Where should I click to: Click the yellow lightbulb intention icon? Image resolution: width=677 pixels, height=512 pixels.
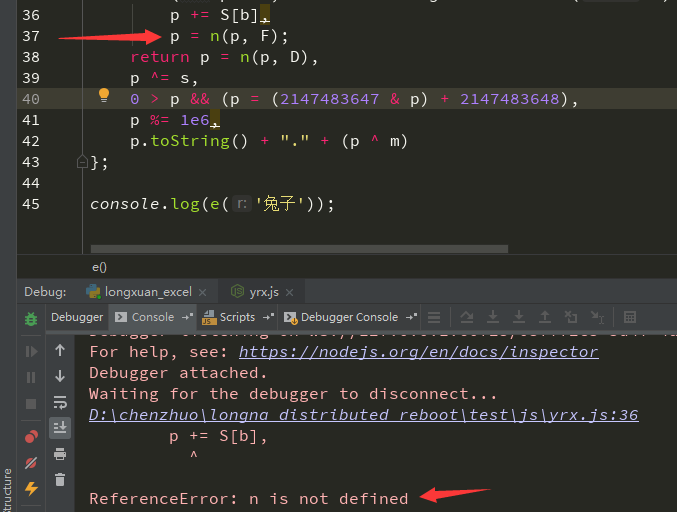[x=103, y=97]
